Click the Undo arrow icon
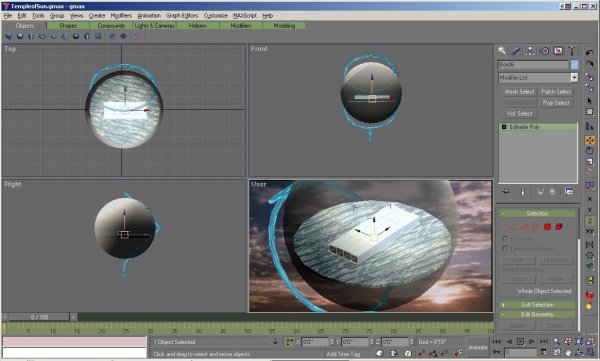Screen dimensions: 600x361 click(590, 52)
